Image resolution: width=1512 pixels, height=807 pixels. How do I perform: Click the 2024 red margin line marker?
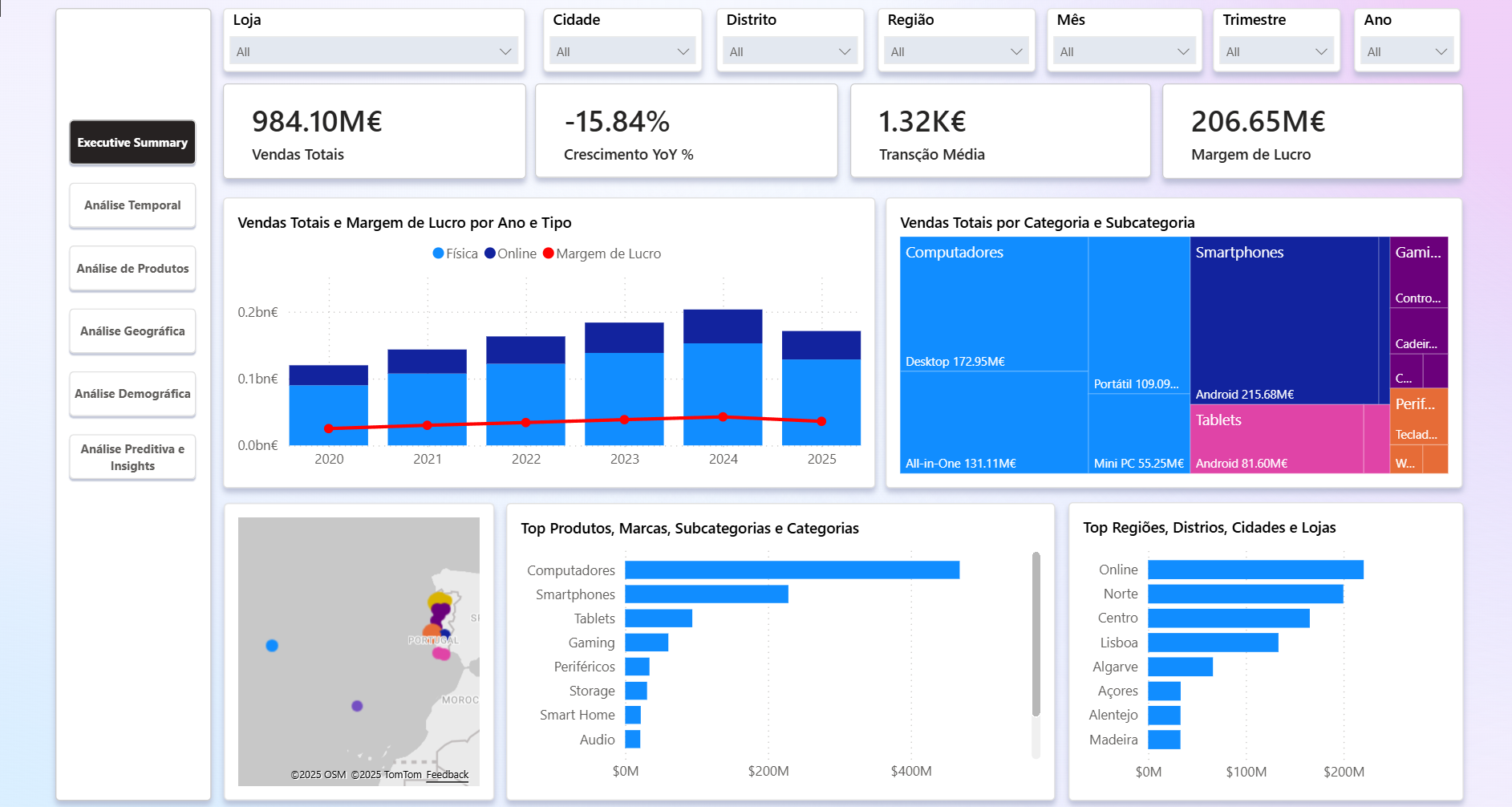[x=723, y=417]
